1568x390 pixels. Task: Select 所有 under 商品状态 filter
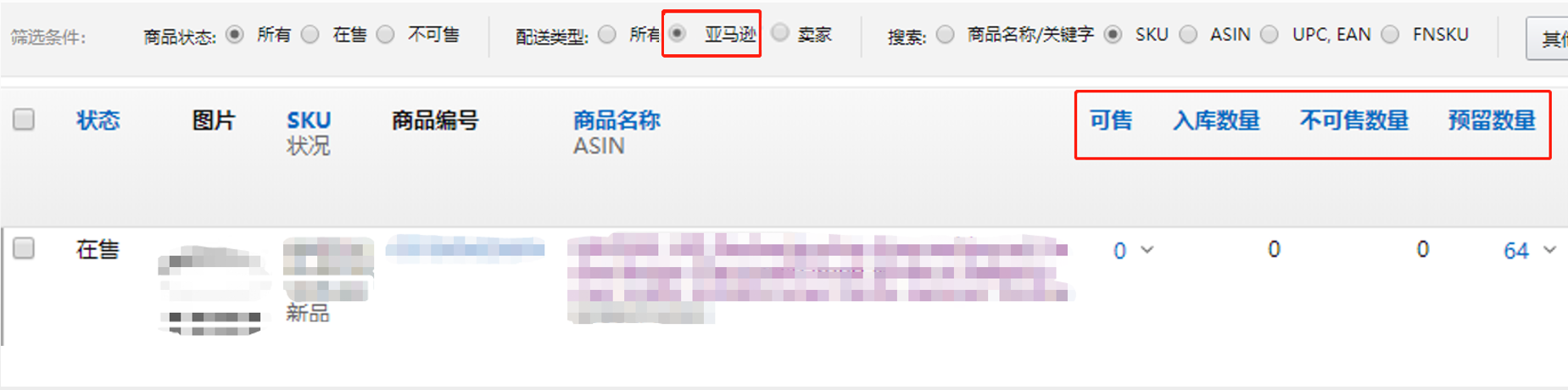[x=235, y=34]
